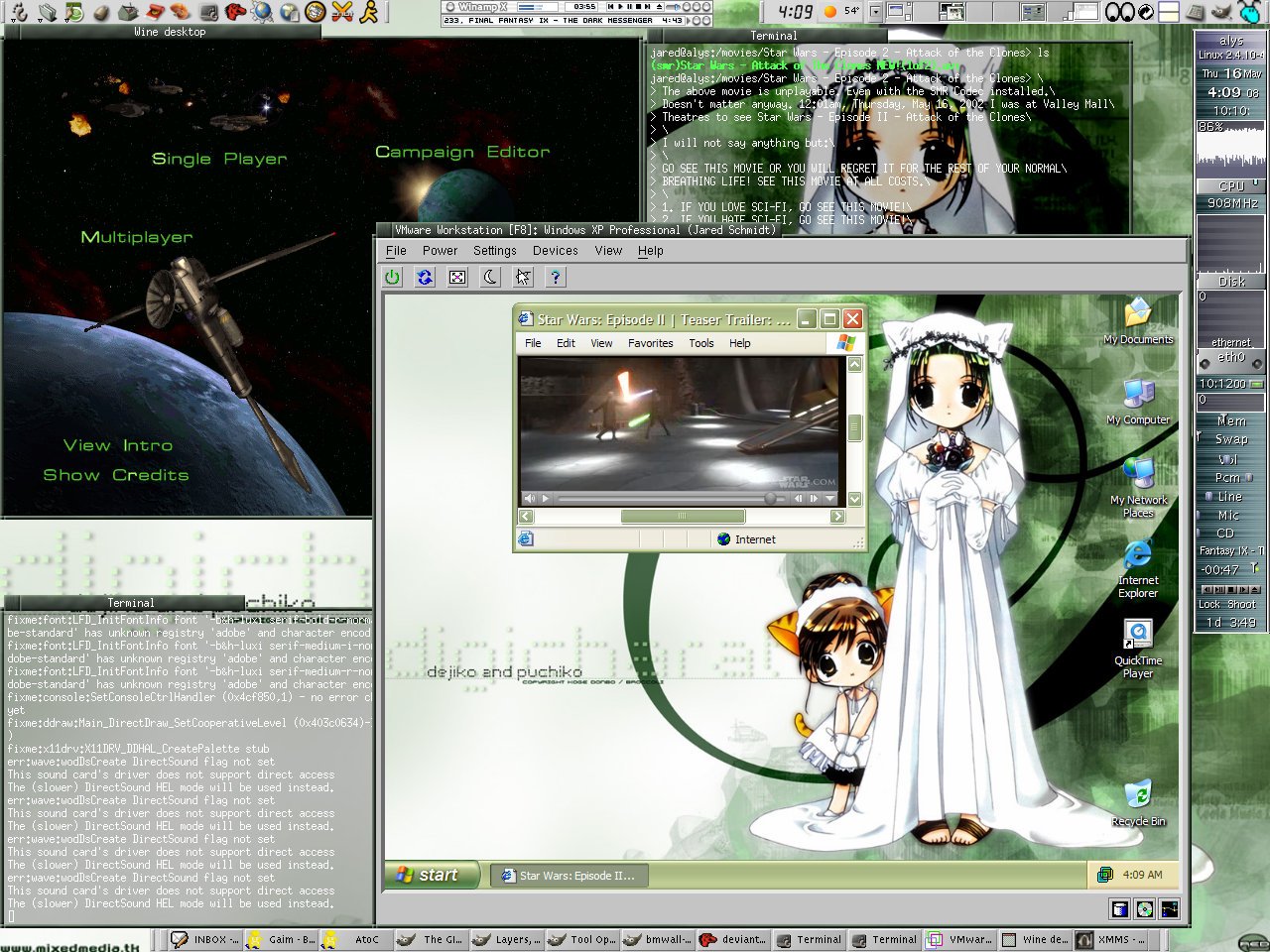Screen dimensions: 1270x952
Task: Switch to deviantART window in tasklist
Action: 732,939
